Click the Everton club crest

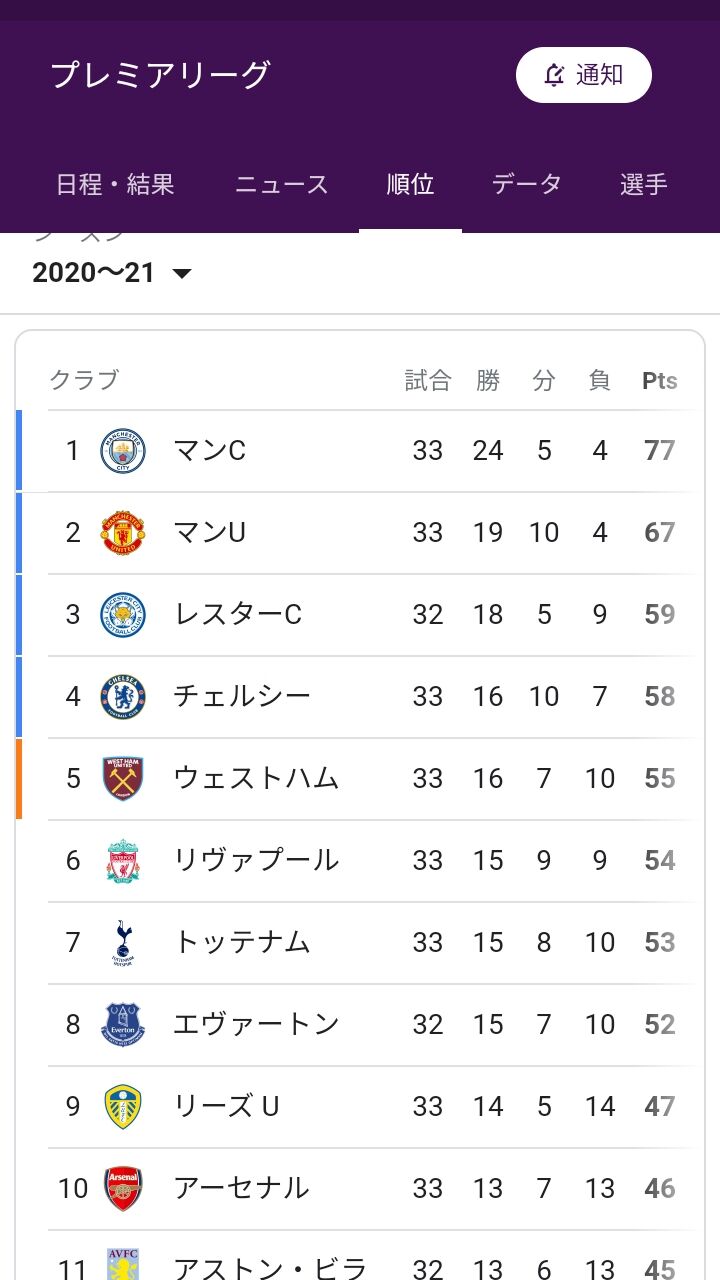pos(123,1025)
